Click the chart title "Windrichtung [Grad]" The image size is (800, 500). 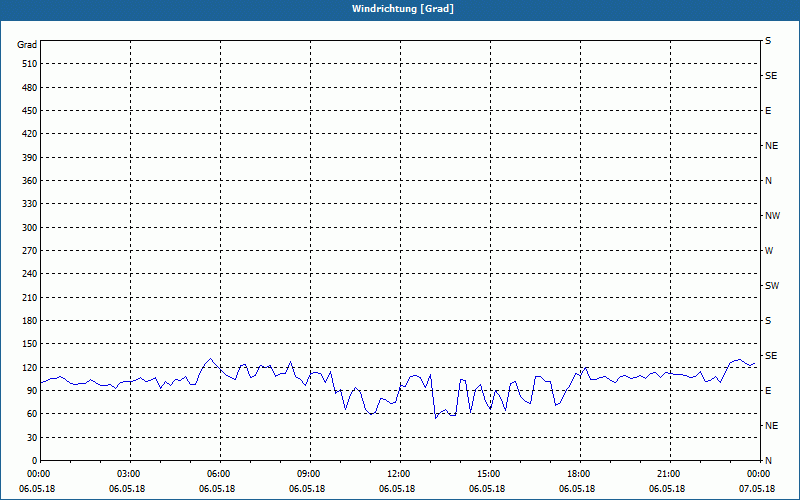(x=403, y=9)
